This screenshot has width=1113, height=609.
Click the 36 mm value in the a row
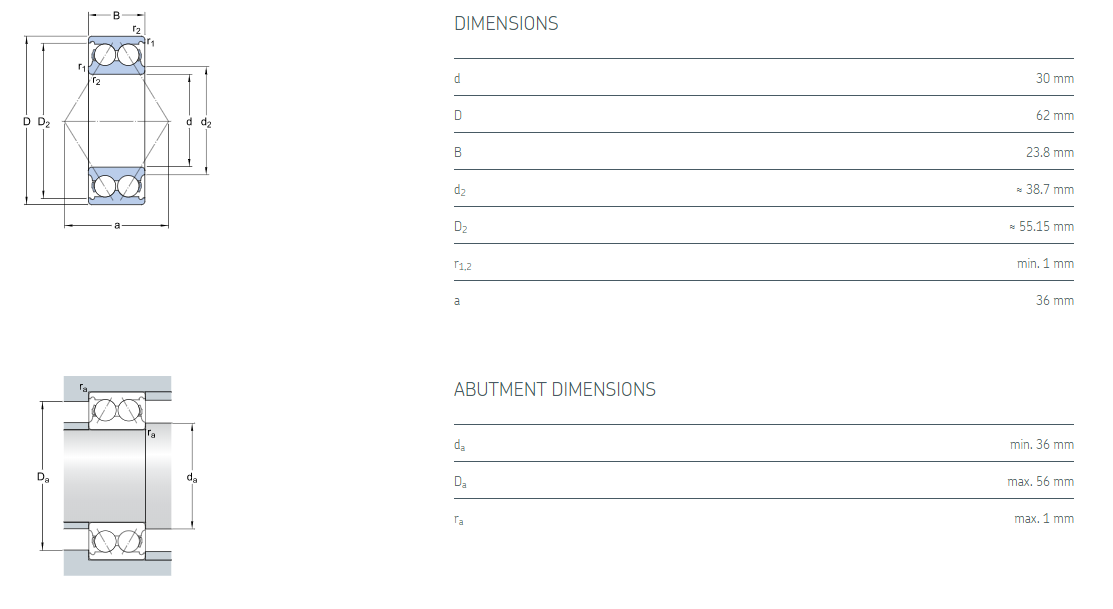(1054, 300)
